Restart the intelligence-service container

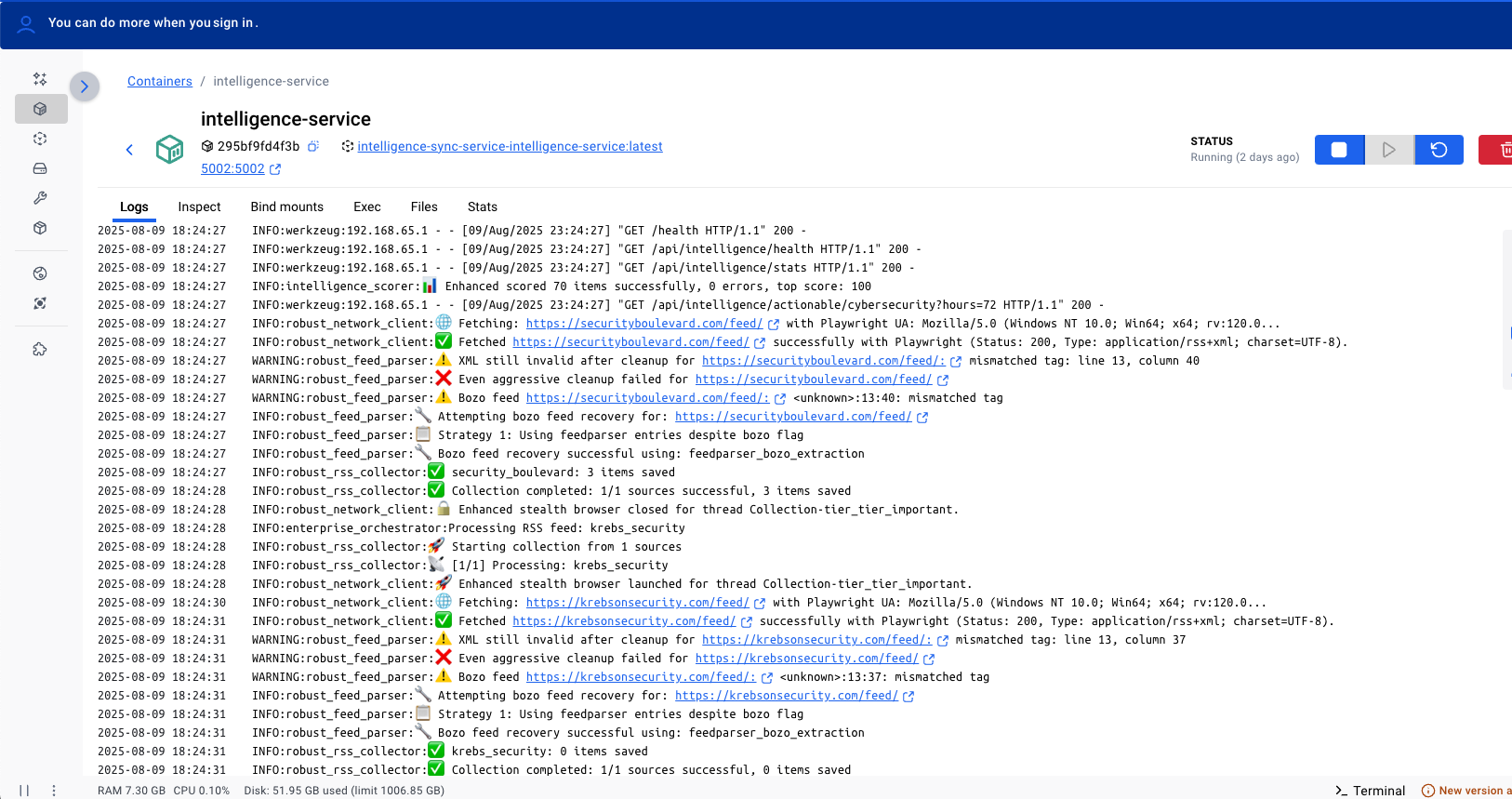pyautogui.click(x=1439, y=150)
